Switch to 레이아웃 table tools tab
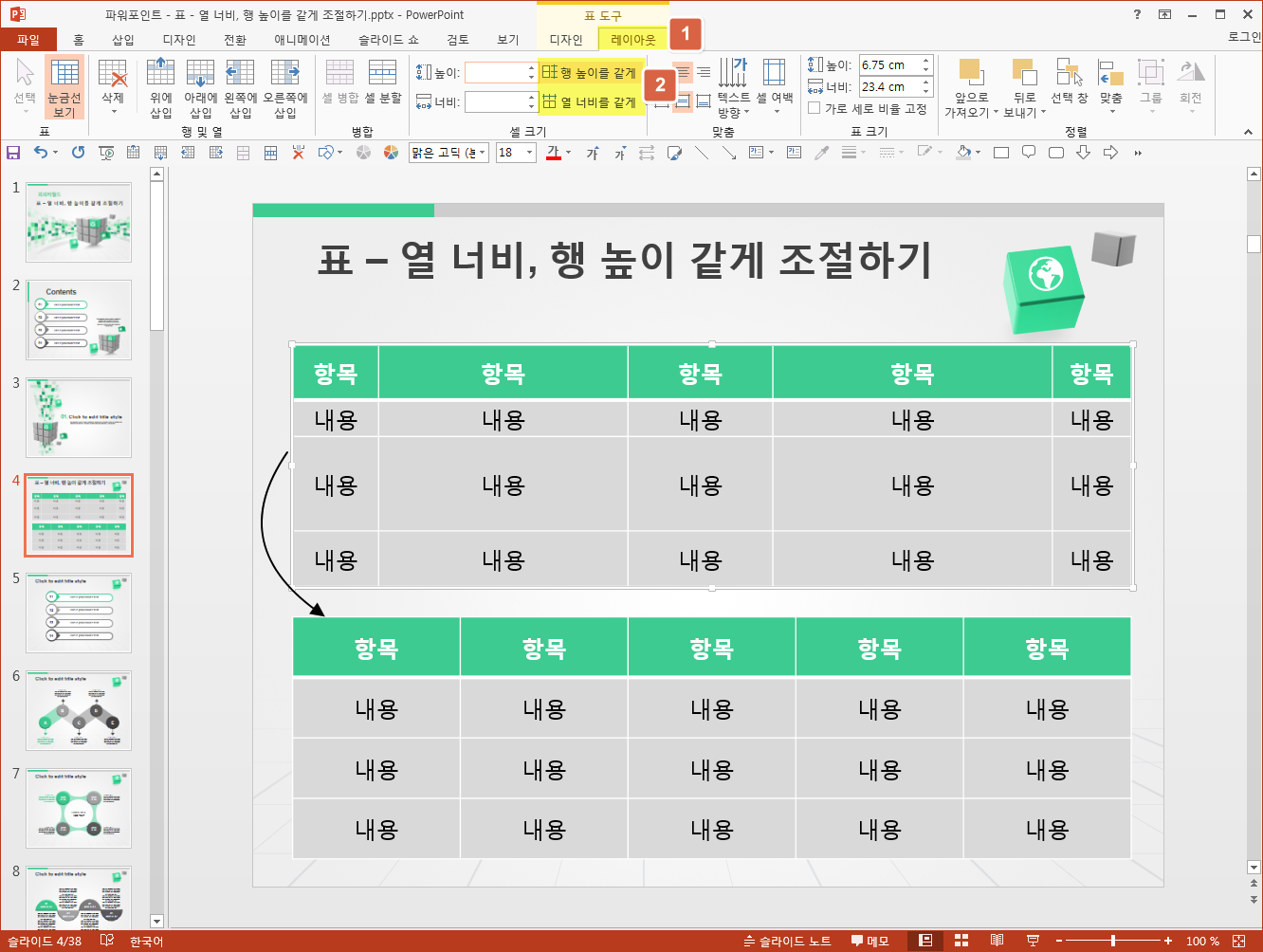 click(x=633, y=39)
